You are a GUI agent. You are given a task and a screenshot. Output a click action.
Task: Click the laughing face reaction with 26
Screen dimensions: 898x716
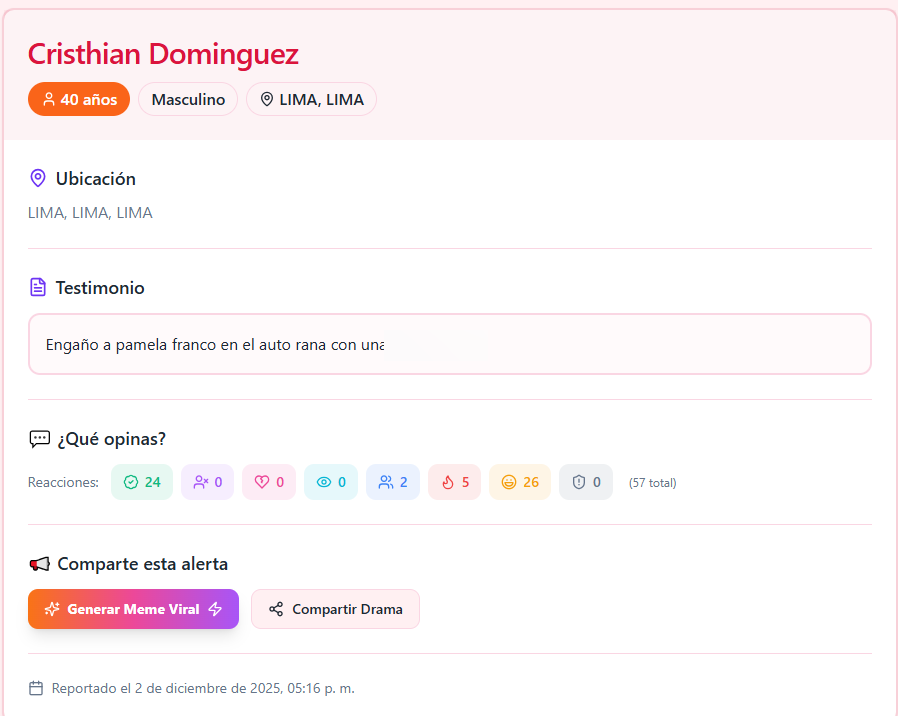(520, 482)
